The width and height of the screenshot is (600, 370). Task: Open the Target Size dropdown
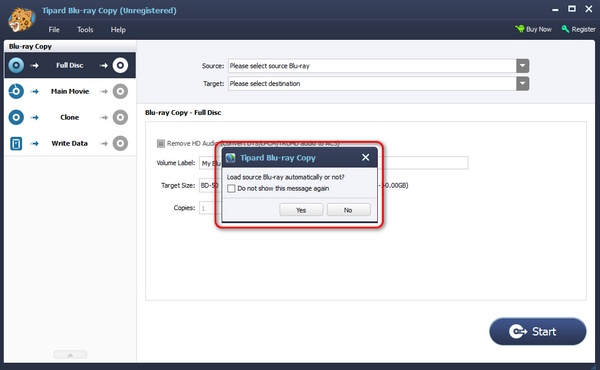click(x=210, y=185)
